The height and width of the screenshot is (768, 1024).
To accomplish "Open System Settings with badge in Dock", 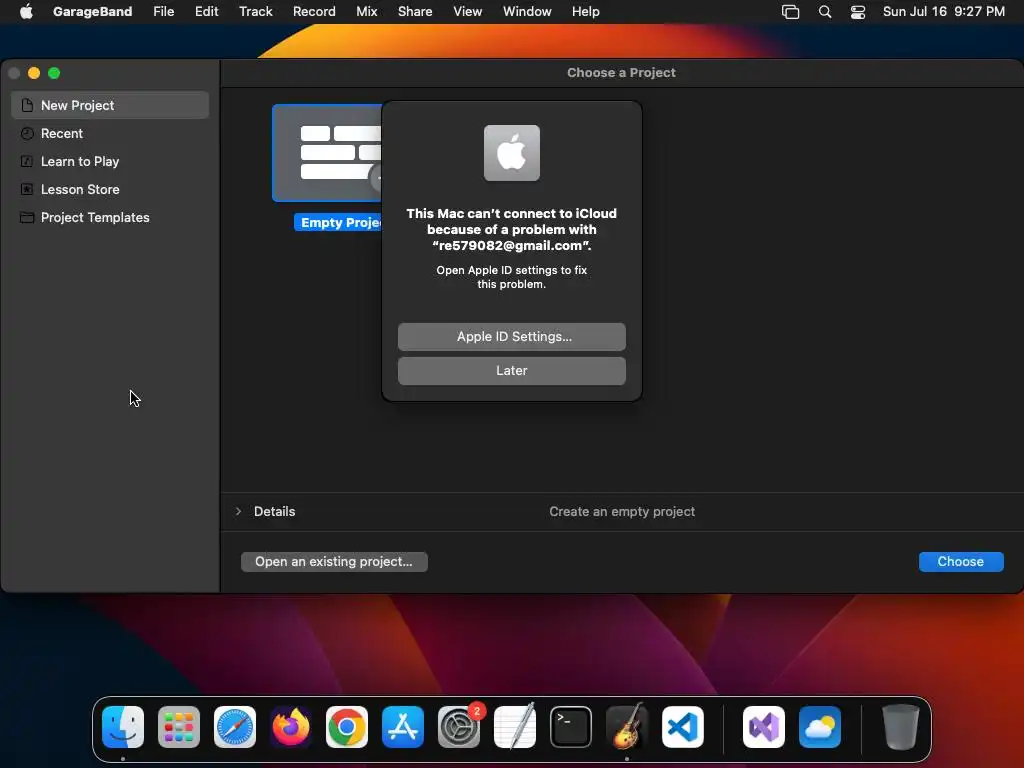I will [459, 727].
